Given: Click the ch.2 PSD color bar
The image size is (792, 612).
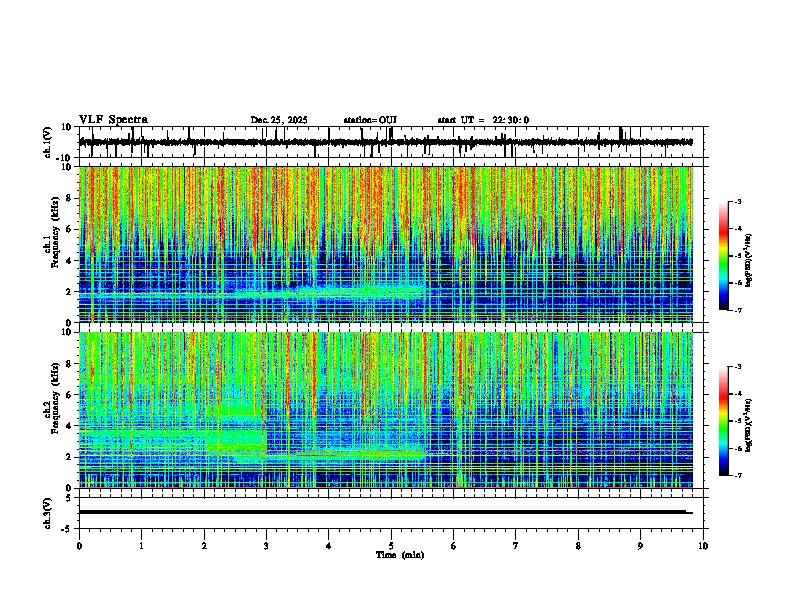Looking at the screenshot, I should [x=724, y=421].
